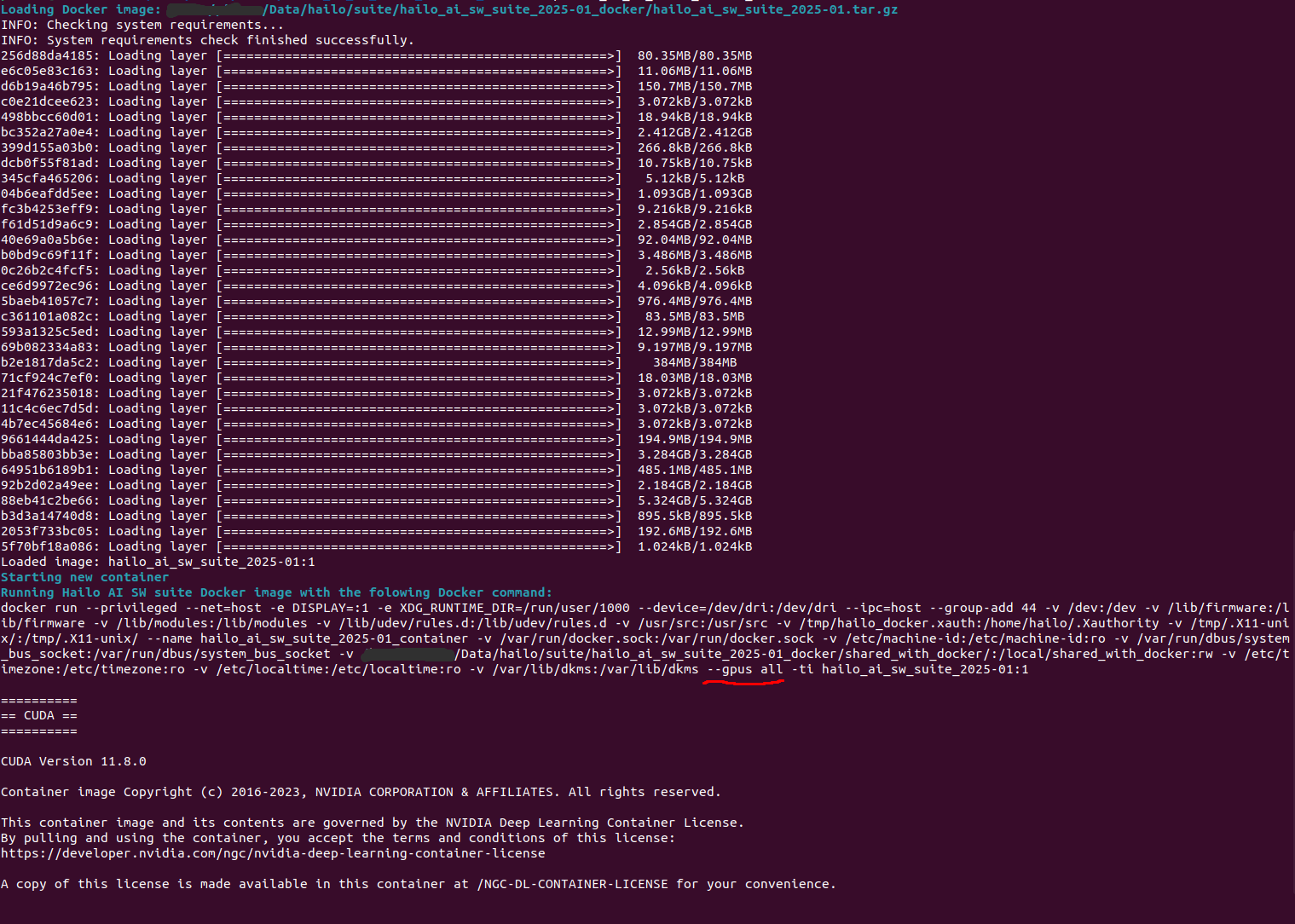Click the "Starting new container" message
Viewport: 1295px width, 924px height.
84,577
